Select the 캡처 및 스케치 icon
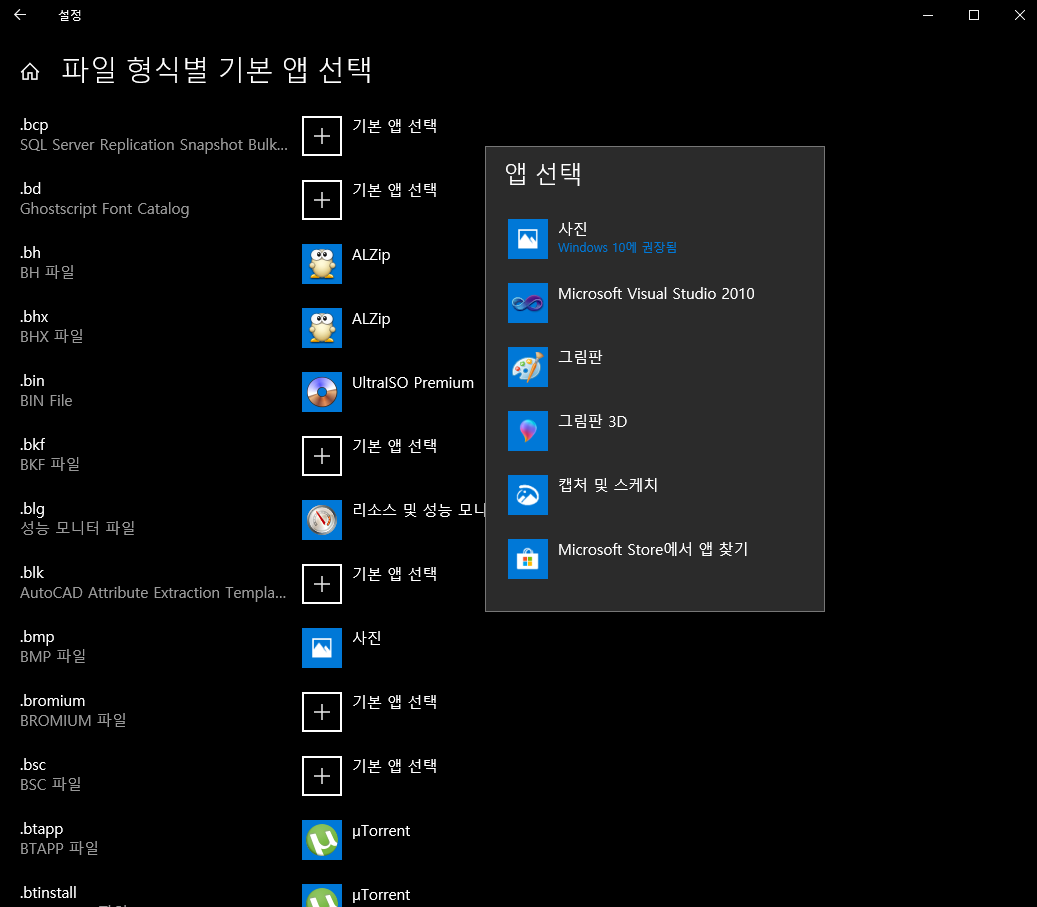Screen dimensions: 1037x907 [x=528, y=495]
